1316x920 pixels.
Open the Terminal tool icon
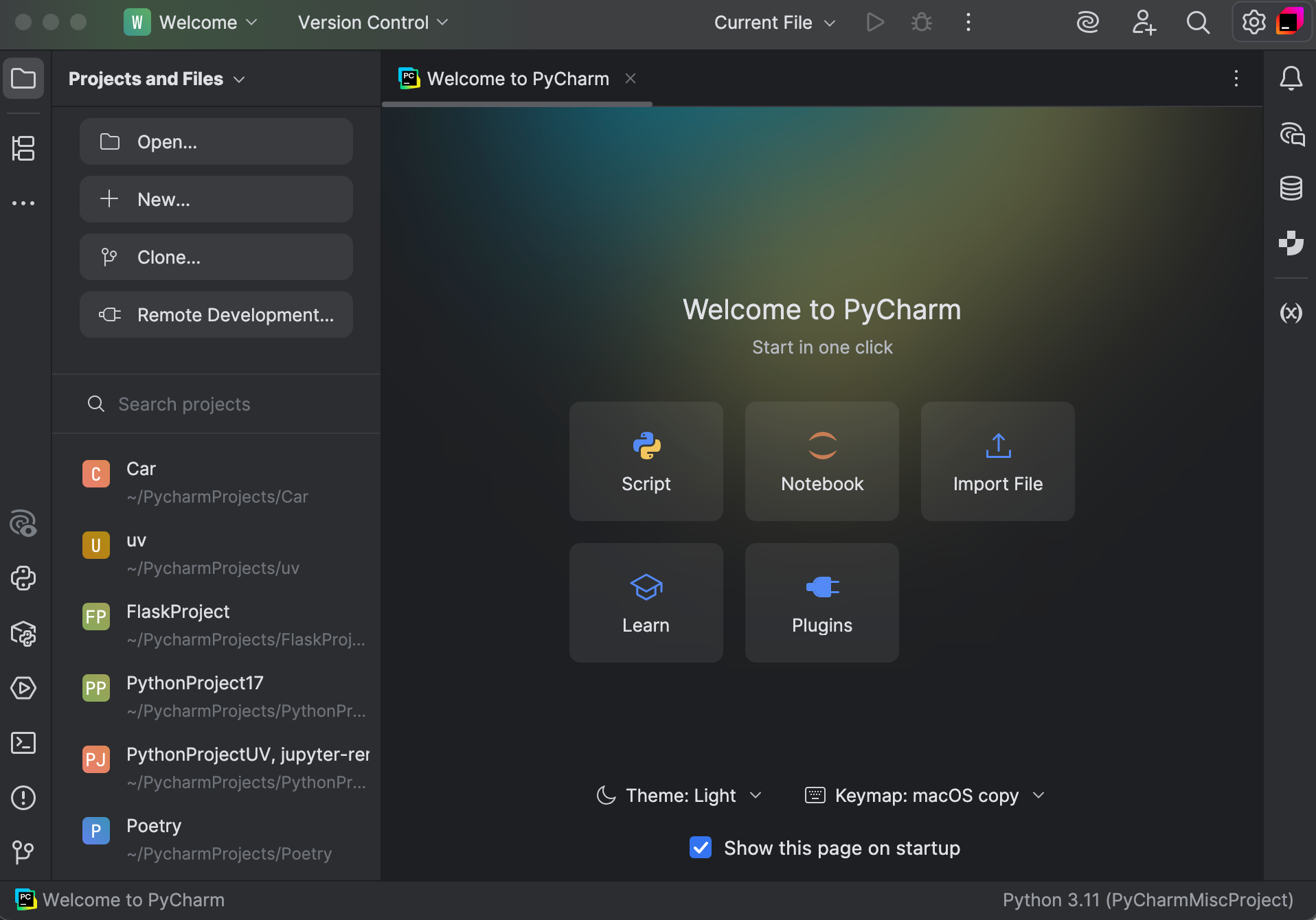(23, 743)
